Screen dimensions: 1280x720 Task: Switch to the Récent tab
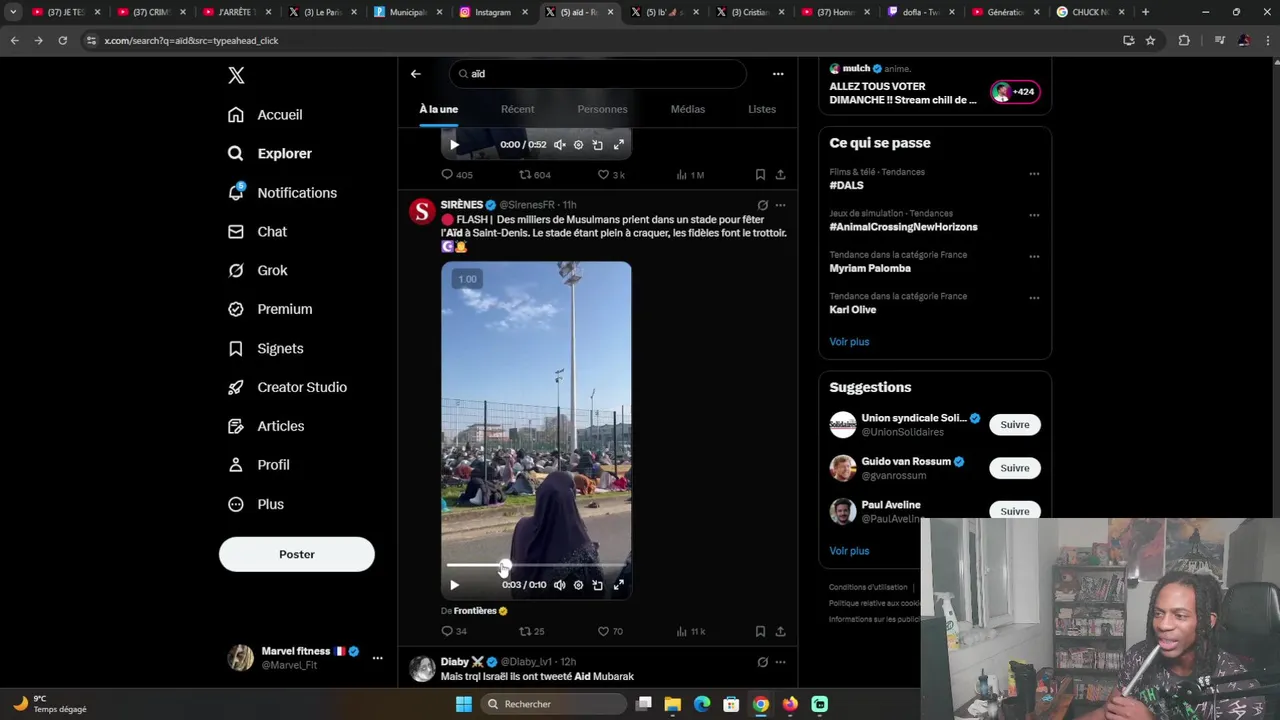coord(518,109)
